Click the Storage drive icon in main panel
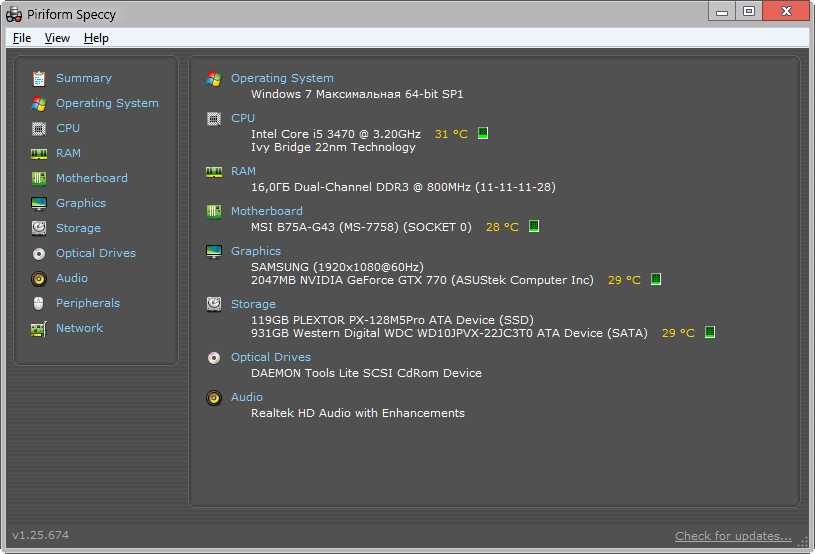This screenshot has height=554, width=815. pos(214,304)
